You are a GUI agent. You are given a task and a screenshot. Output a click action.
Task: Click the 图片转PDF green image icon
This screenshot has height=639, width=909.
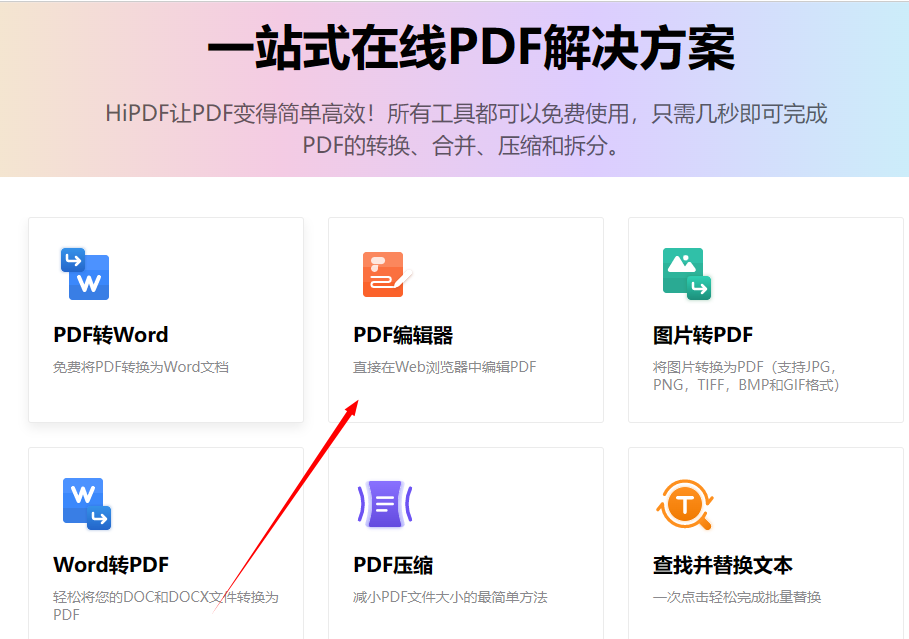tap(686, 274)
